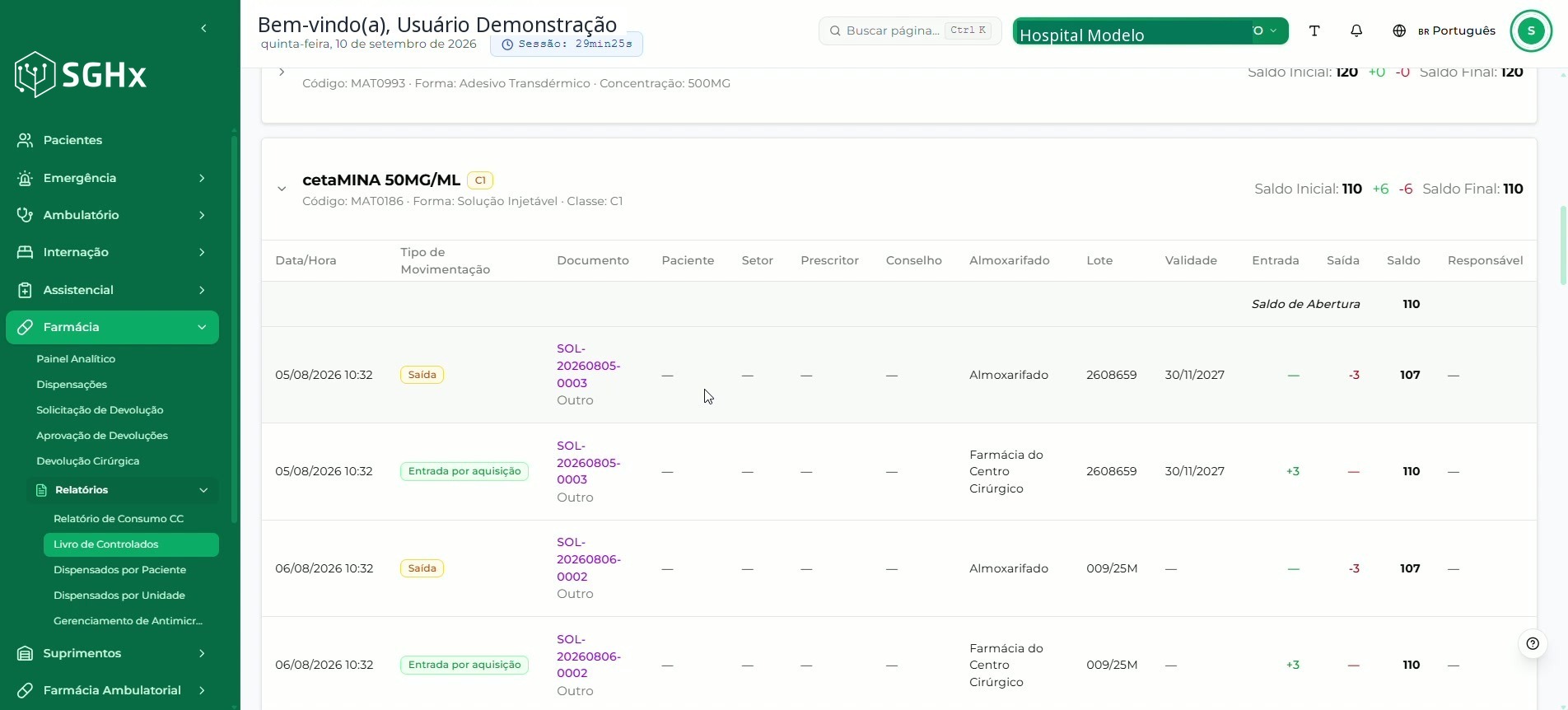Open the notifications bell
The image size is (1568, 710).
click(1356, 30)
